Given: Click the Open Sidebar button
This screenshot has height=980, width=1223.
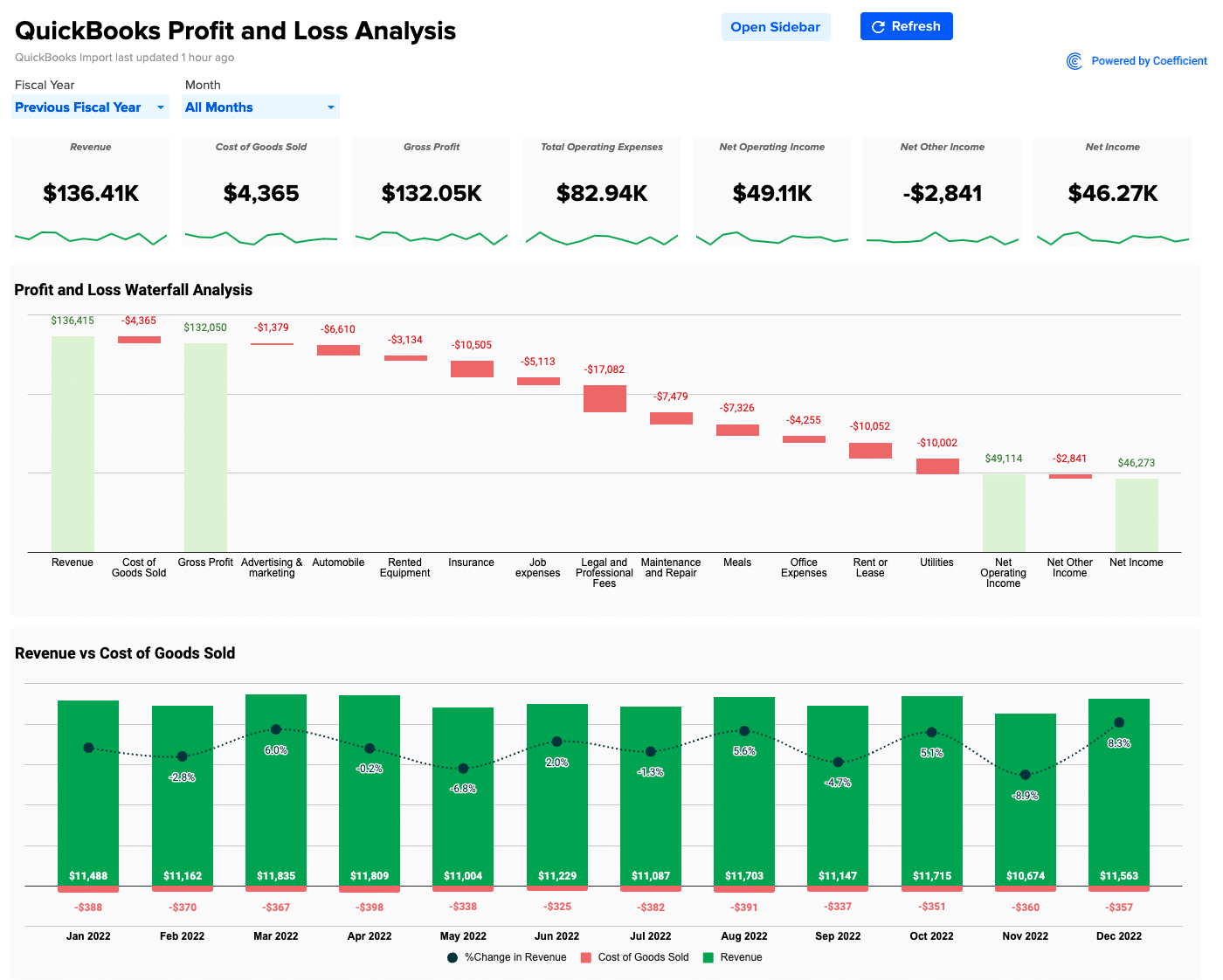Looking at the screenshot, I should point(775,27).
